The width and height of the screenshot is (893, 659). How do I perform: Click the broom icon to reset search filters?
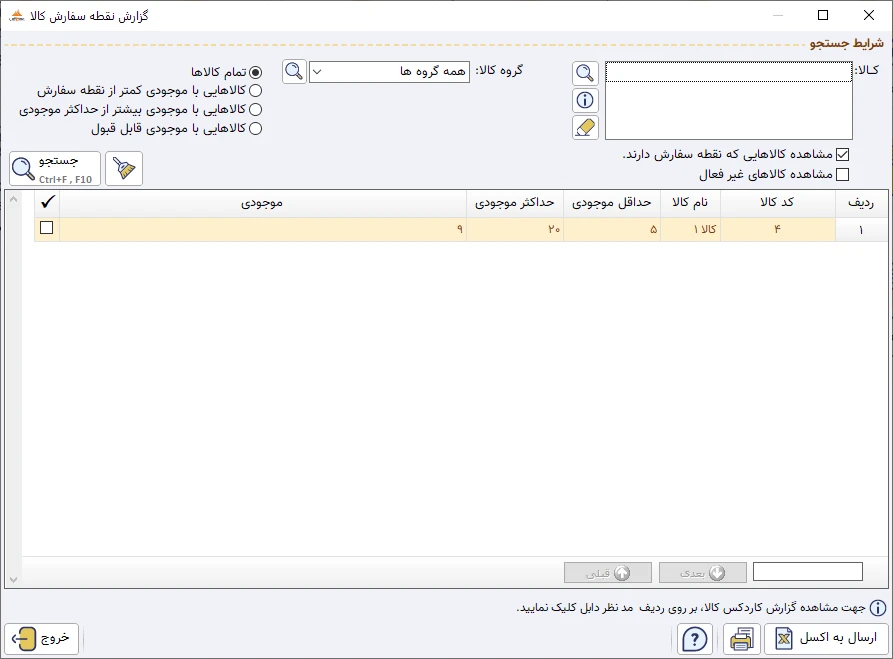click(123, 168)
